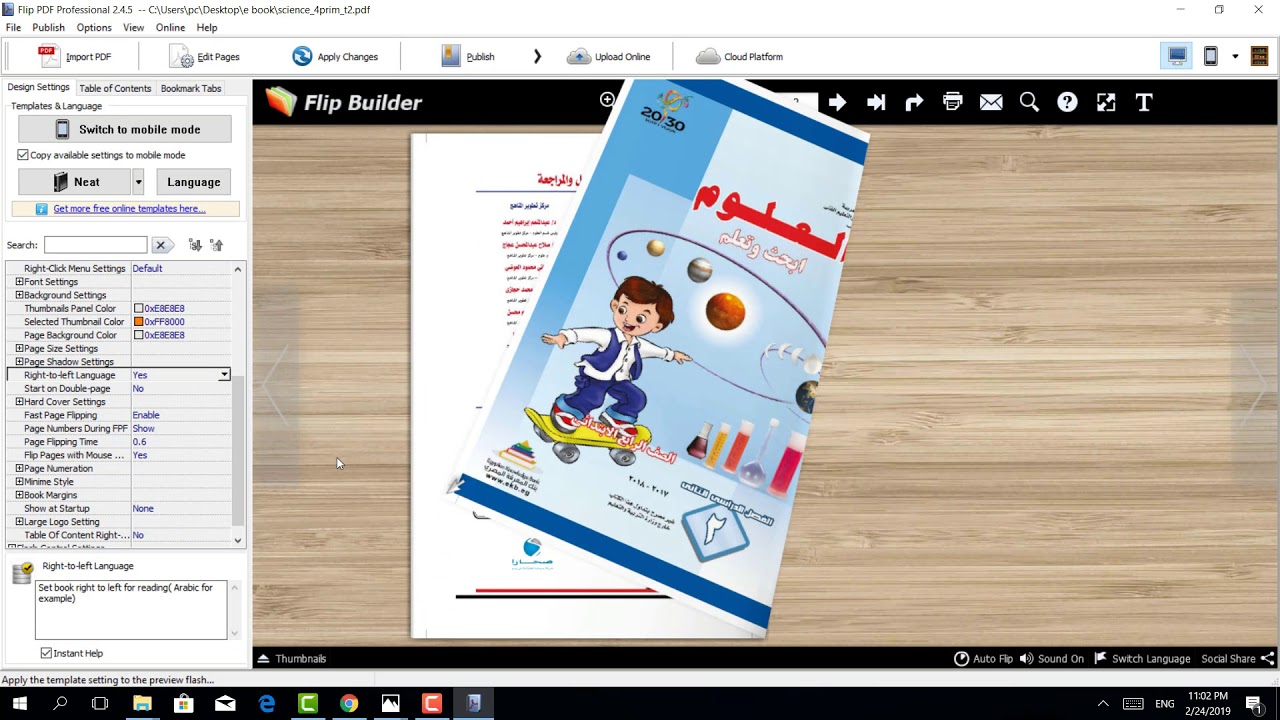Screen dimensions: 1280x720
Task: Expand Minime Style
Action: coord(19,482)
